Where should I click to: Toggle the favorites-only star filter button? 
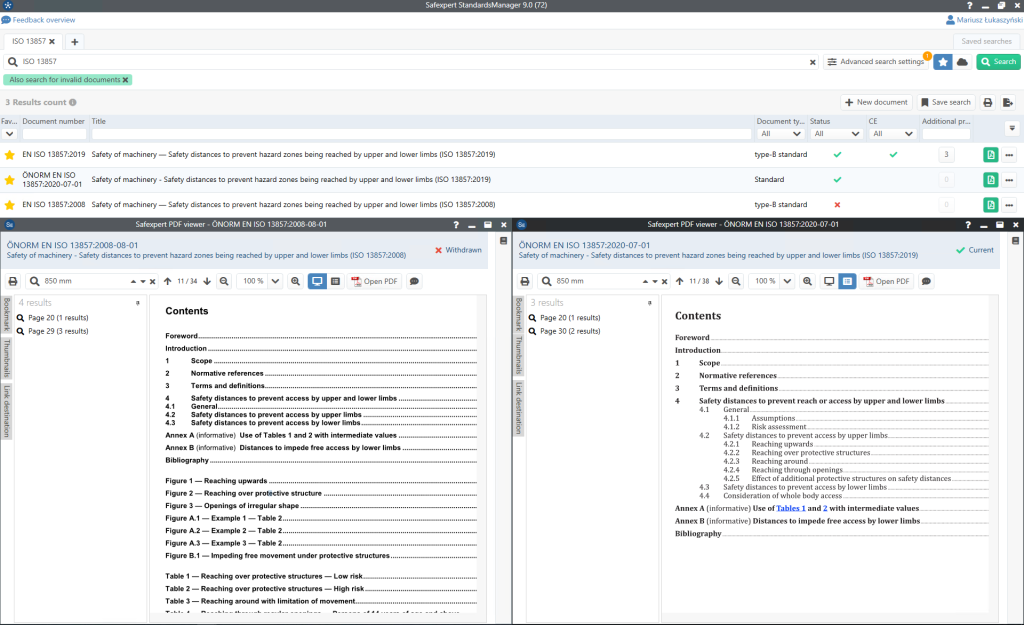click(x=942, y=62)
